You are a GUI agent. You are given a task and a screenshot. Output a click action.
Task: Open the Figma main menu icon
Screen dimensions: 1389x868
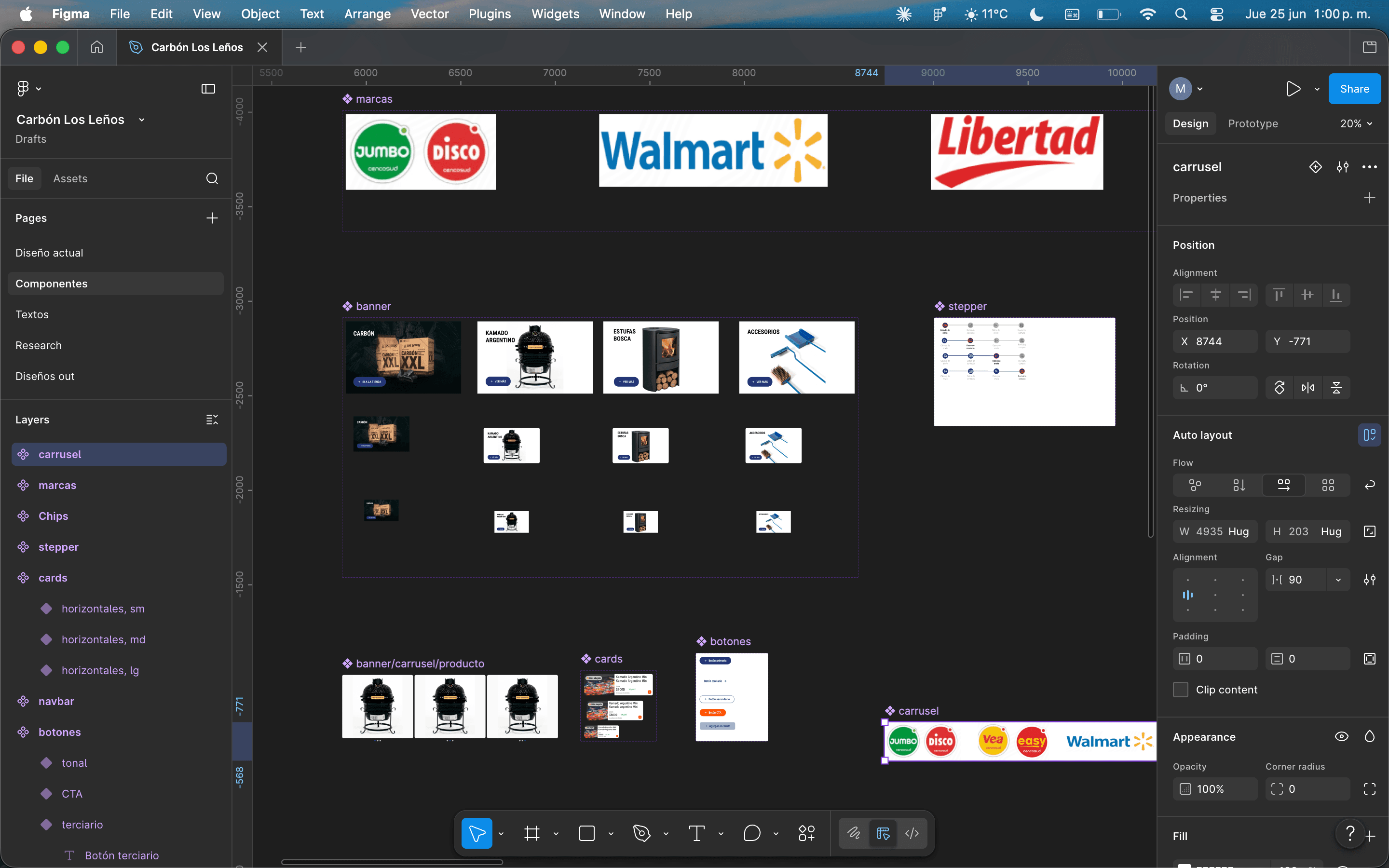(x=29, y=88)
